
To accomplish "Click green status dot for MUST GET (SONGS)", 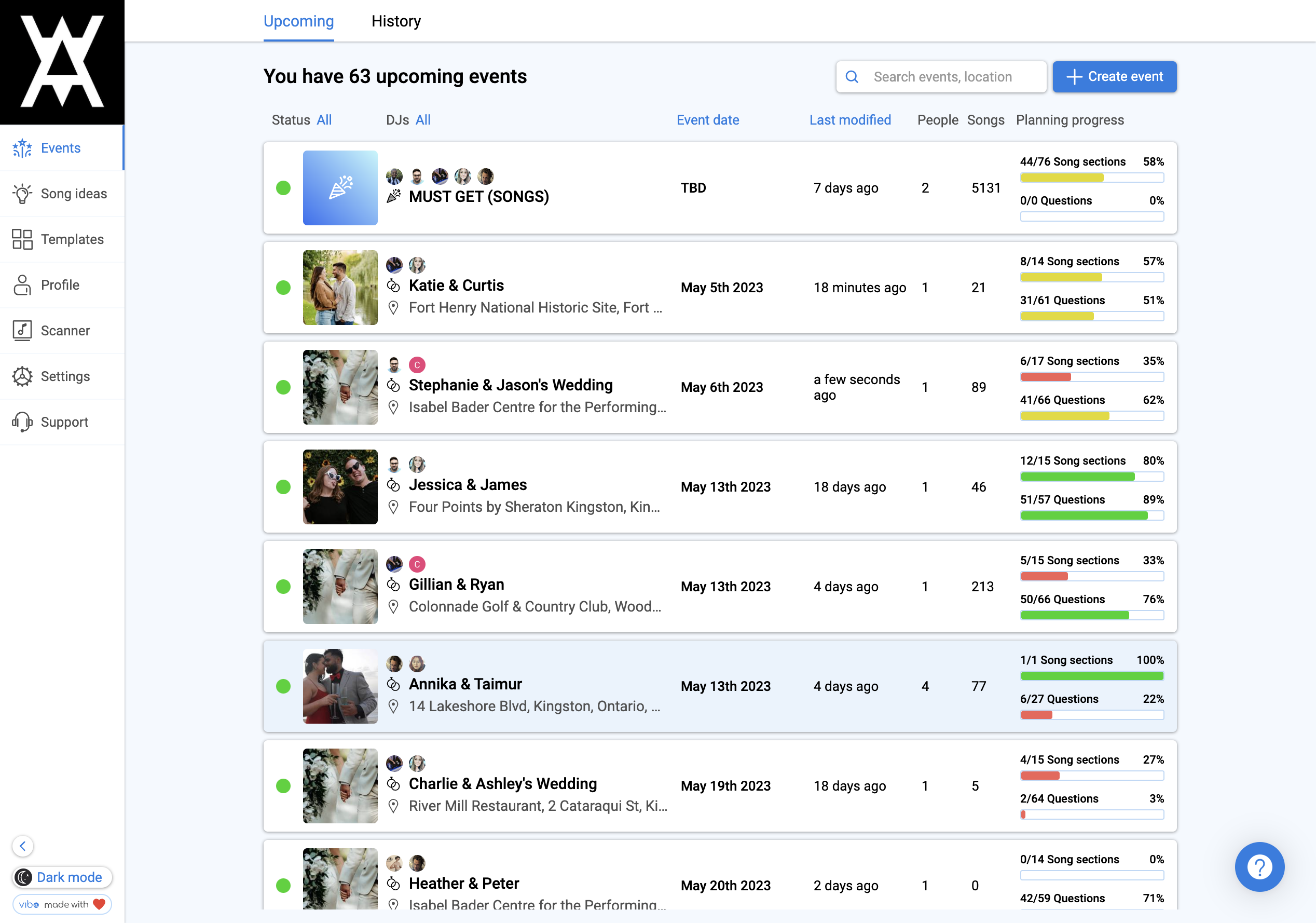I will (x=283, y=188).
